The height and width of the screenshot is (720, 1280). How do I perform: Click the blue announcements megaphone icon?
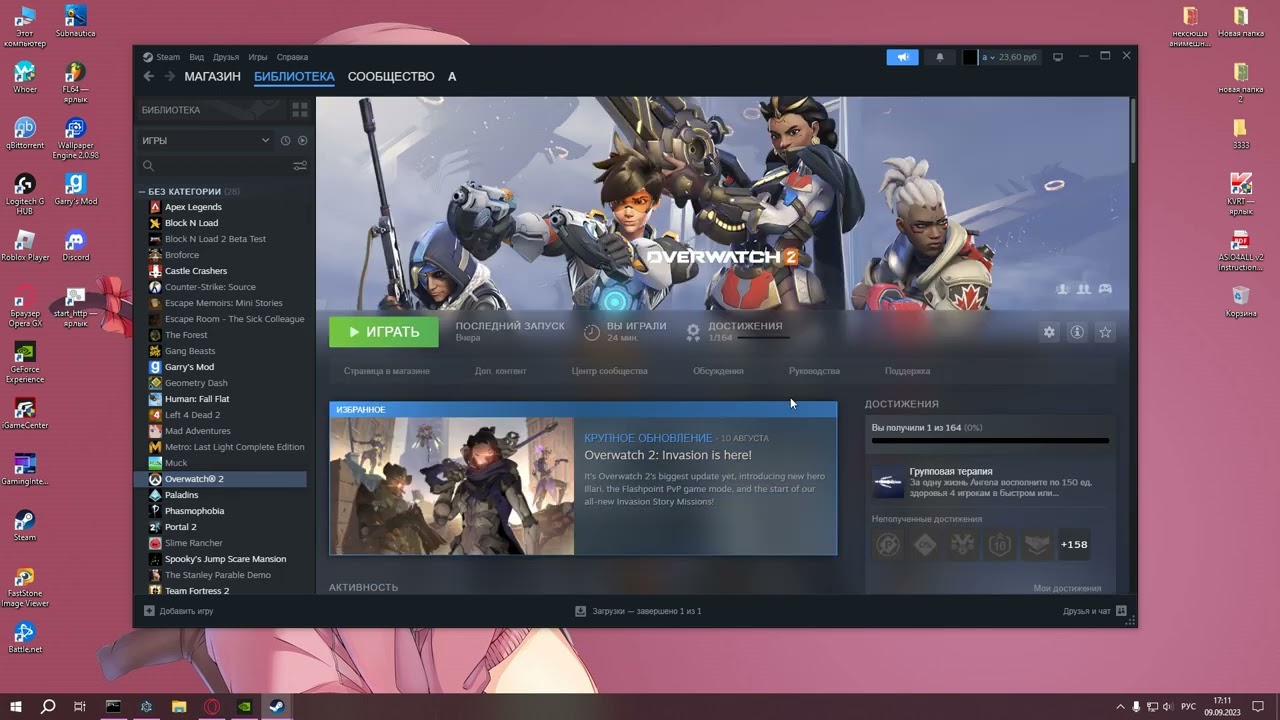pos(902,57)
